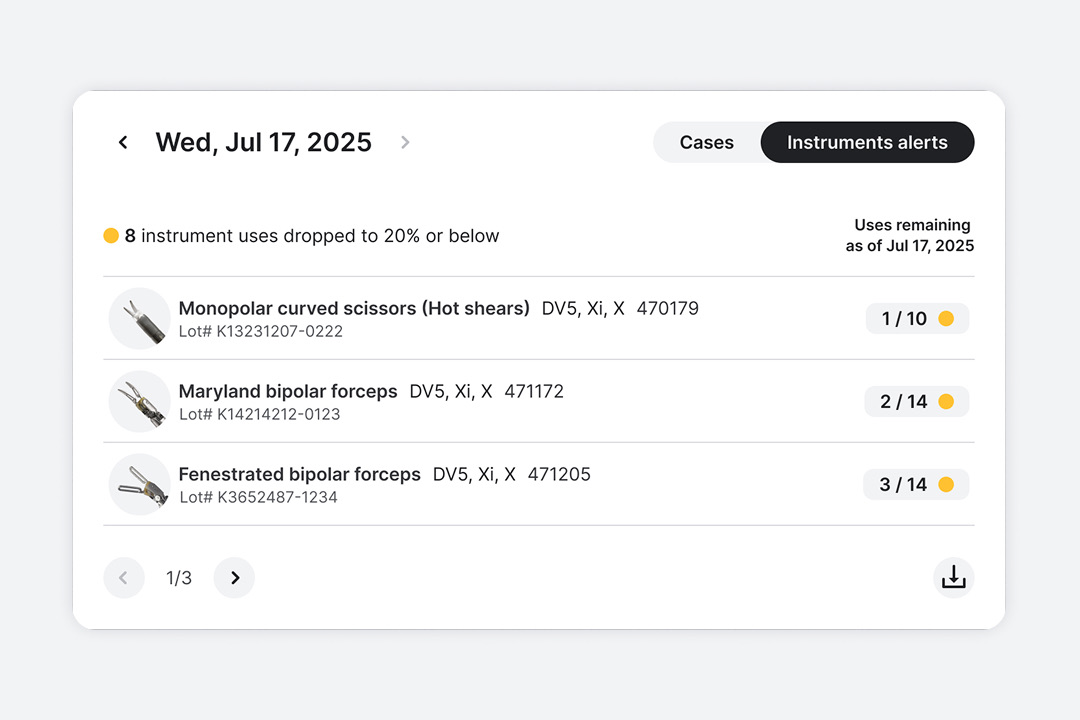Click the Lot# K13231207-0222 text
Screen dimensions: 1080x720
(258, 332)
